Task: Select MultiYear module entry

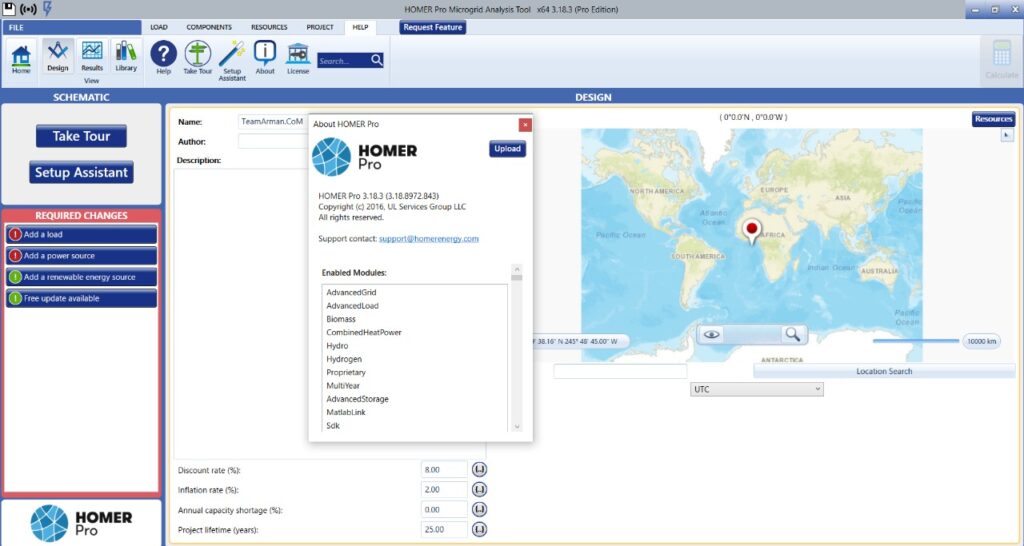Action: click(x=343, y=386)
